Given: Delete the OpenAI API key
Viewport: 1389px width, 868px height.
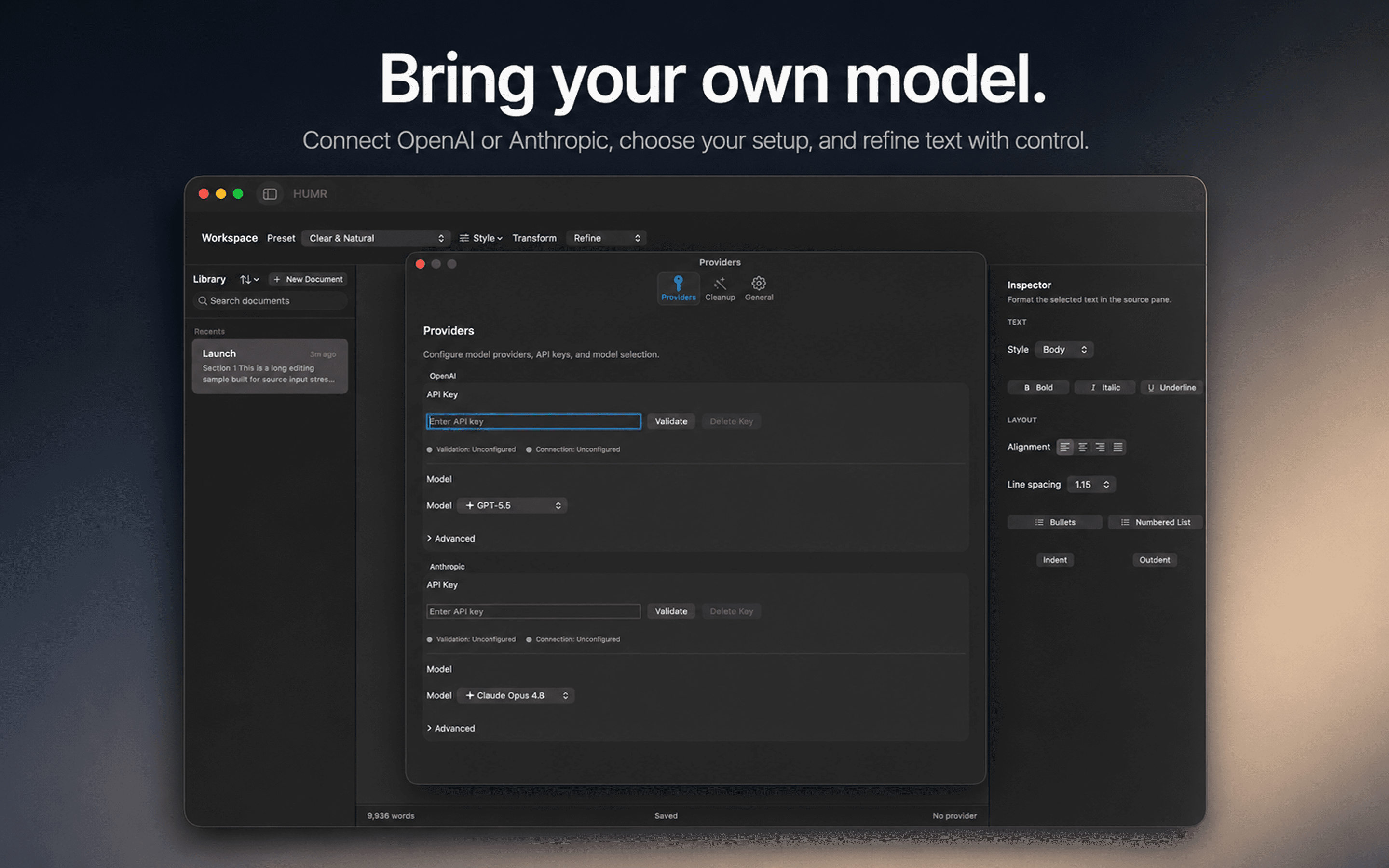Looking at the screenshot, I should tap(731, 421).
